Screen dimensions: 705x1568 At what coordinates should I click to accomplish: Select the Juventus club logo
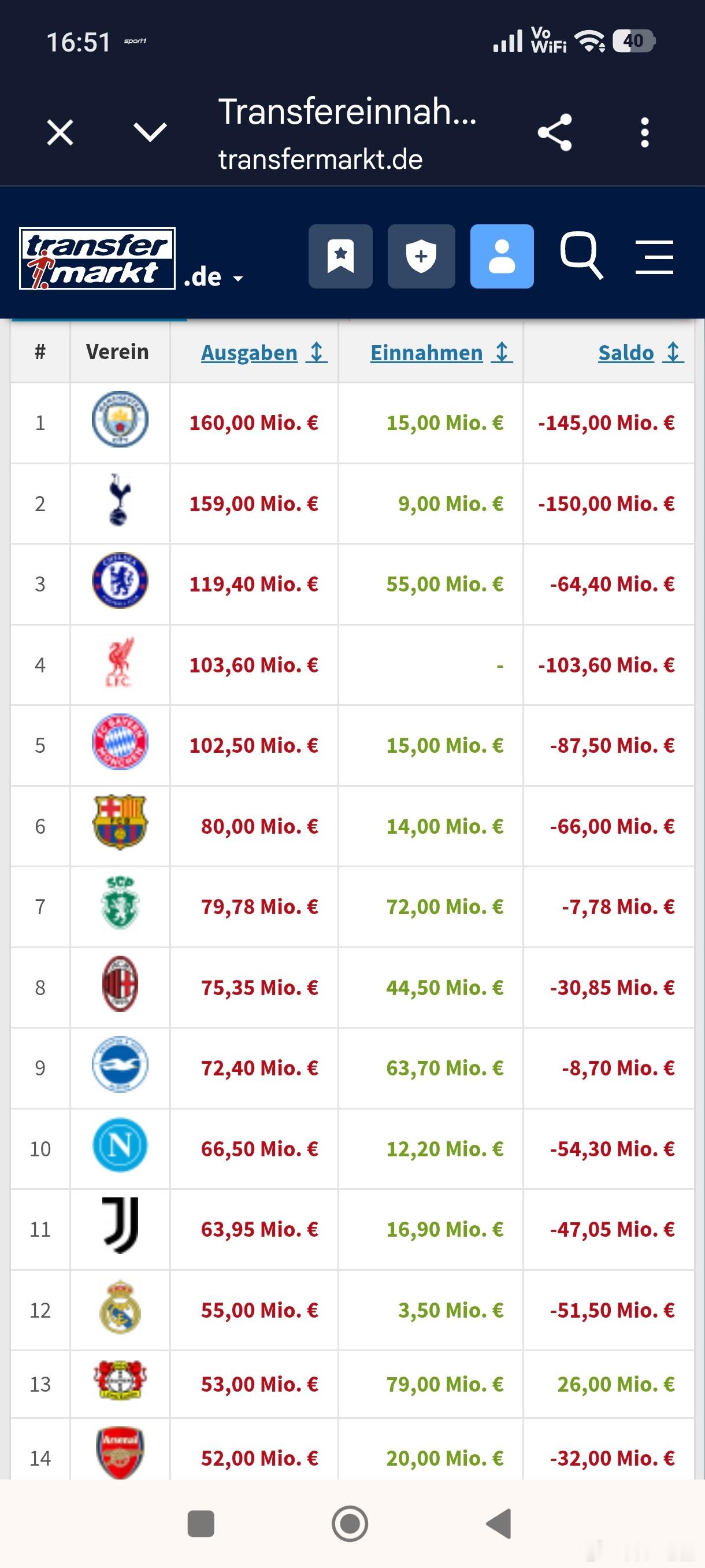[120, 1226]
